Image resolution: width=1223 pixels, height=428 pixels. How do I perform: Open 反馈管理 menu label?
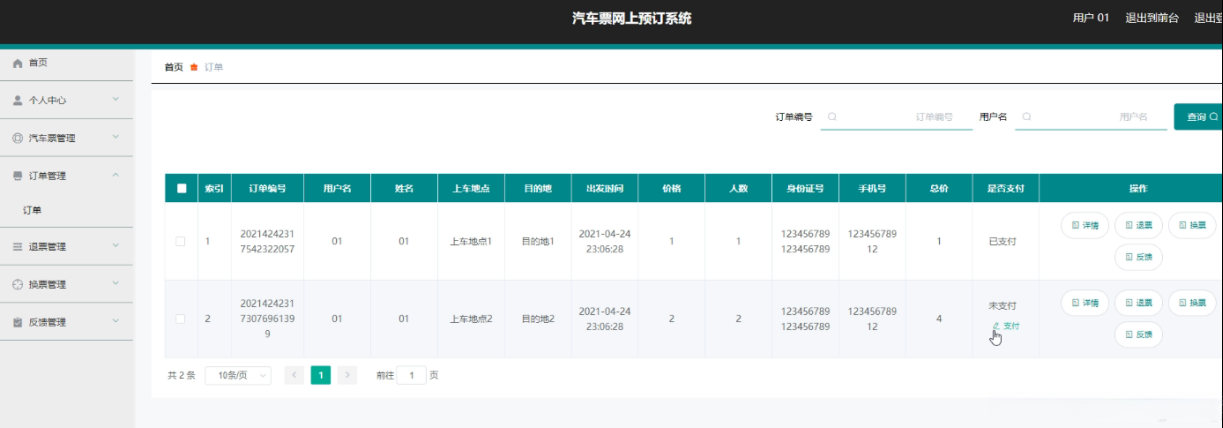point(48,322)
